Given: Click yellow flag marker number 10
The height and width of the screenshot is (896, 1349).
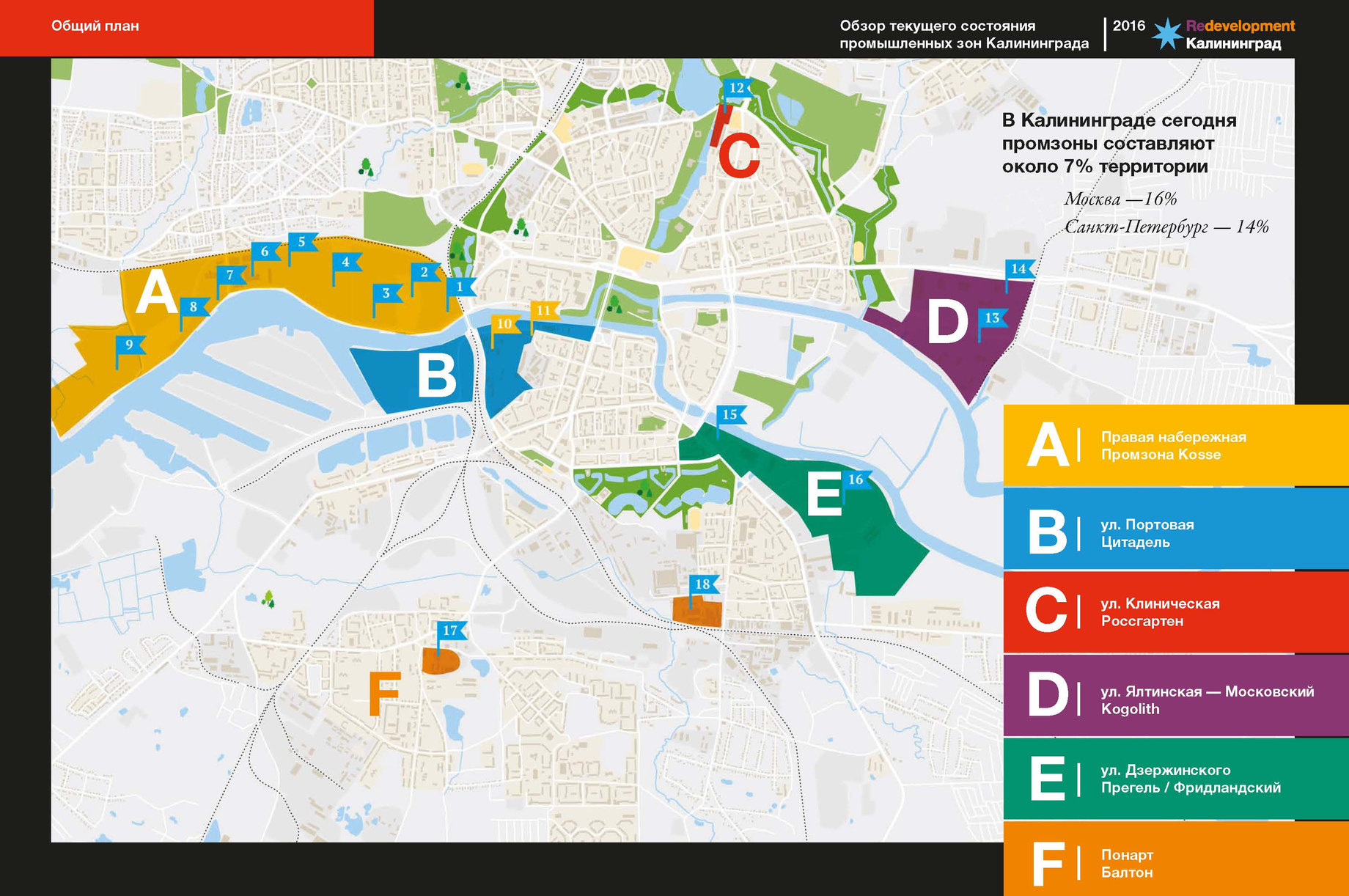Looking at the screenshot, I should click(x=506, y=324).
